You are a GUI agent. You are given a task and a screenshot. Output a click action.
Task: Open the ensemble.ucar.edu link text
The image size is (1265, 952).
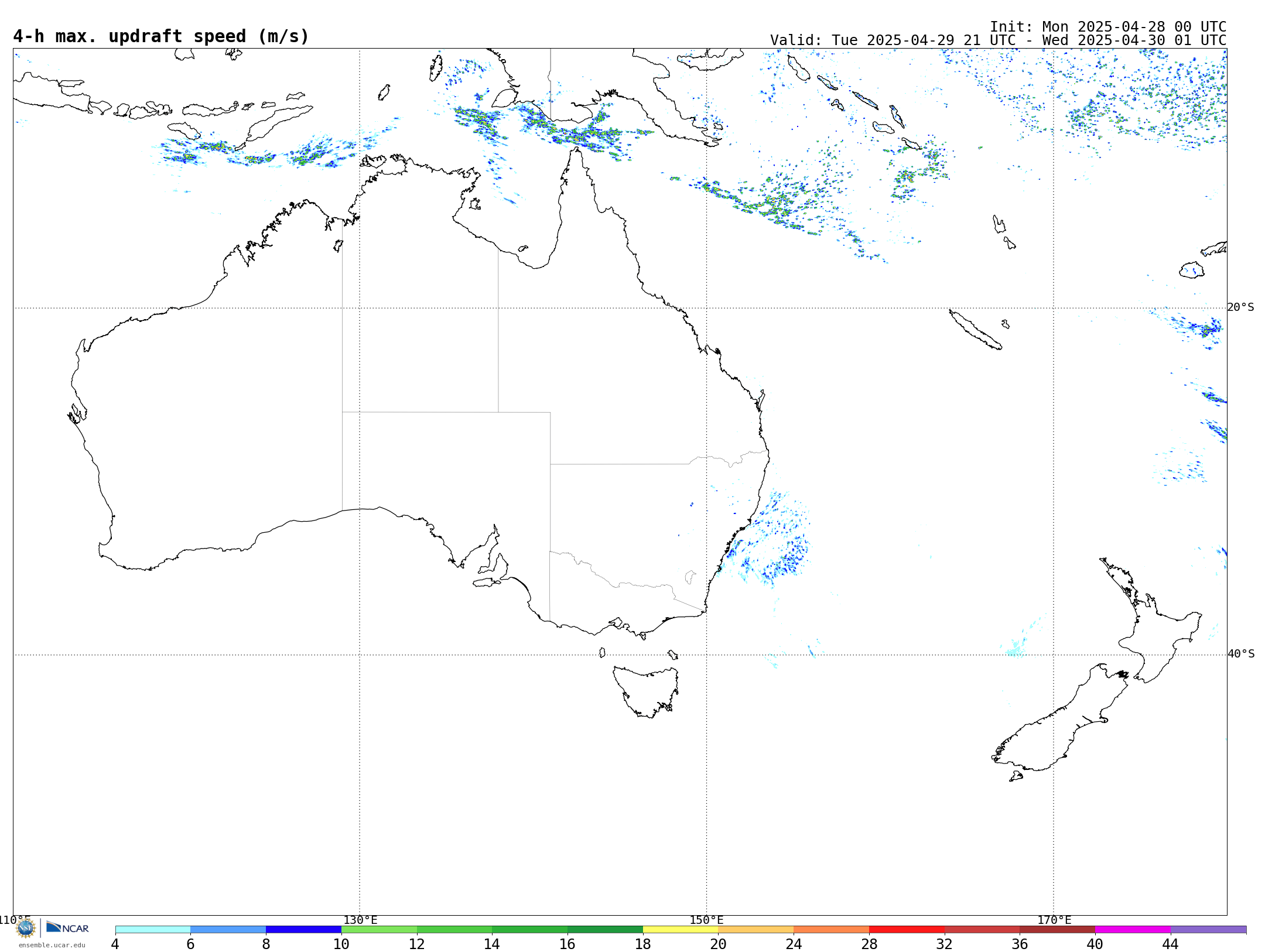pos(52,945)
